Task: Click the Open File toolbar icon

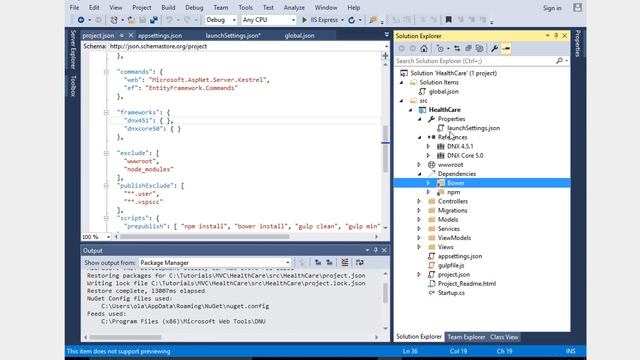Action: tap(131, 20)
